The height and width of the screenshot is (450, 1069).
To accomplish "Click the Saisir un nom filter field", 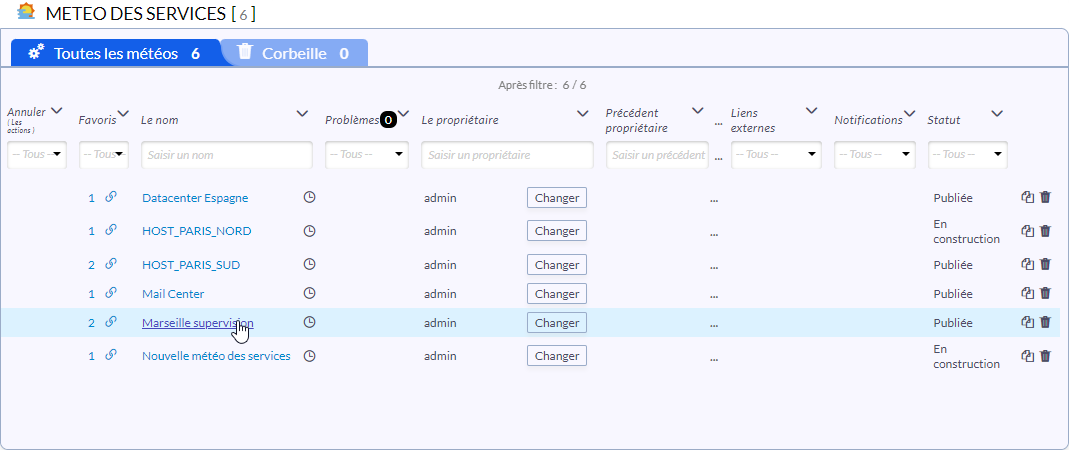I will point(227,155).
